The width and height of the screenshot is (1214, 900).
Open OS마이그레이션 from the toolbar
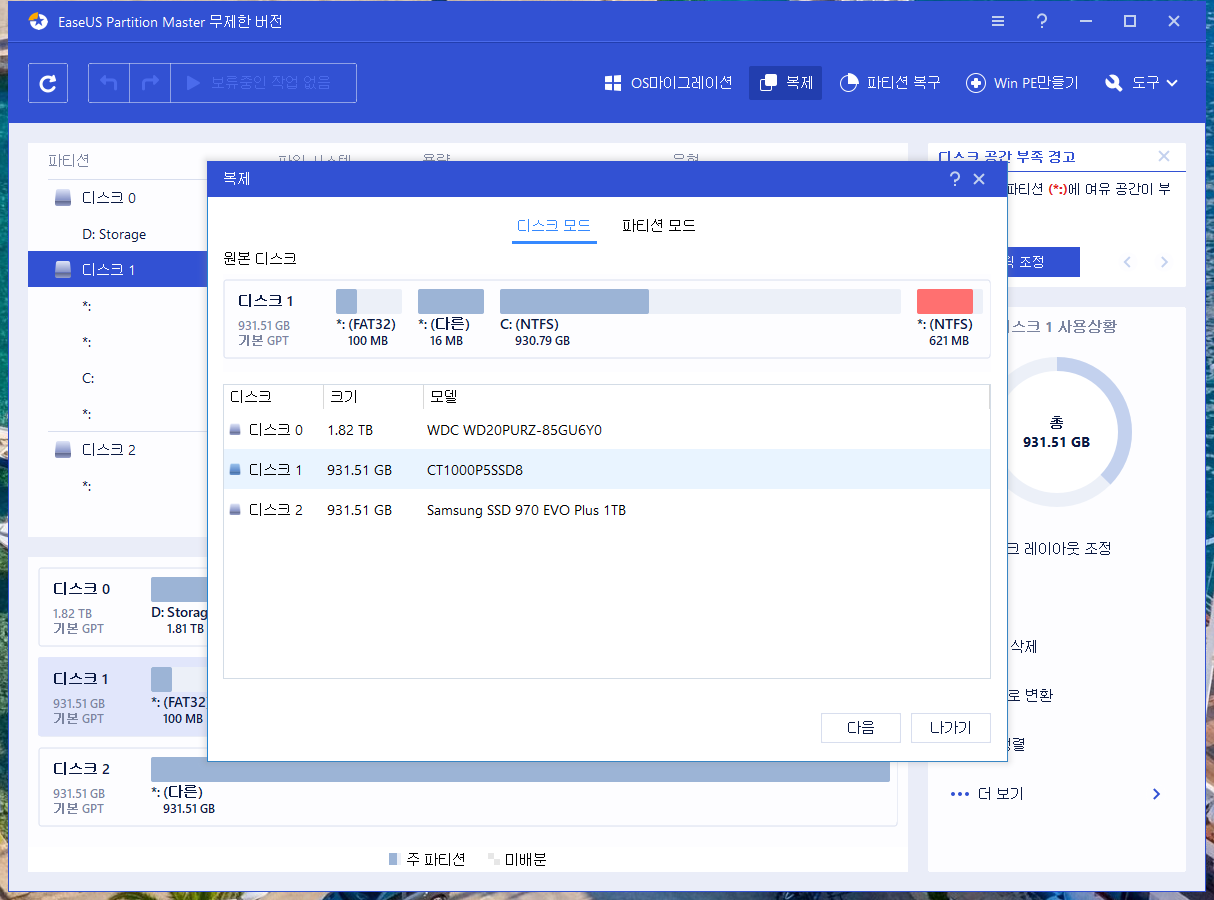(x=668, y=83)
